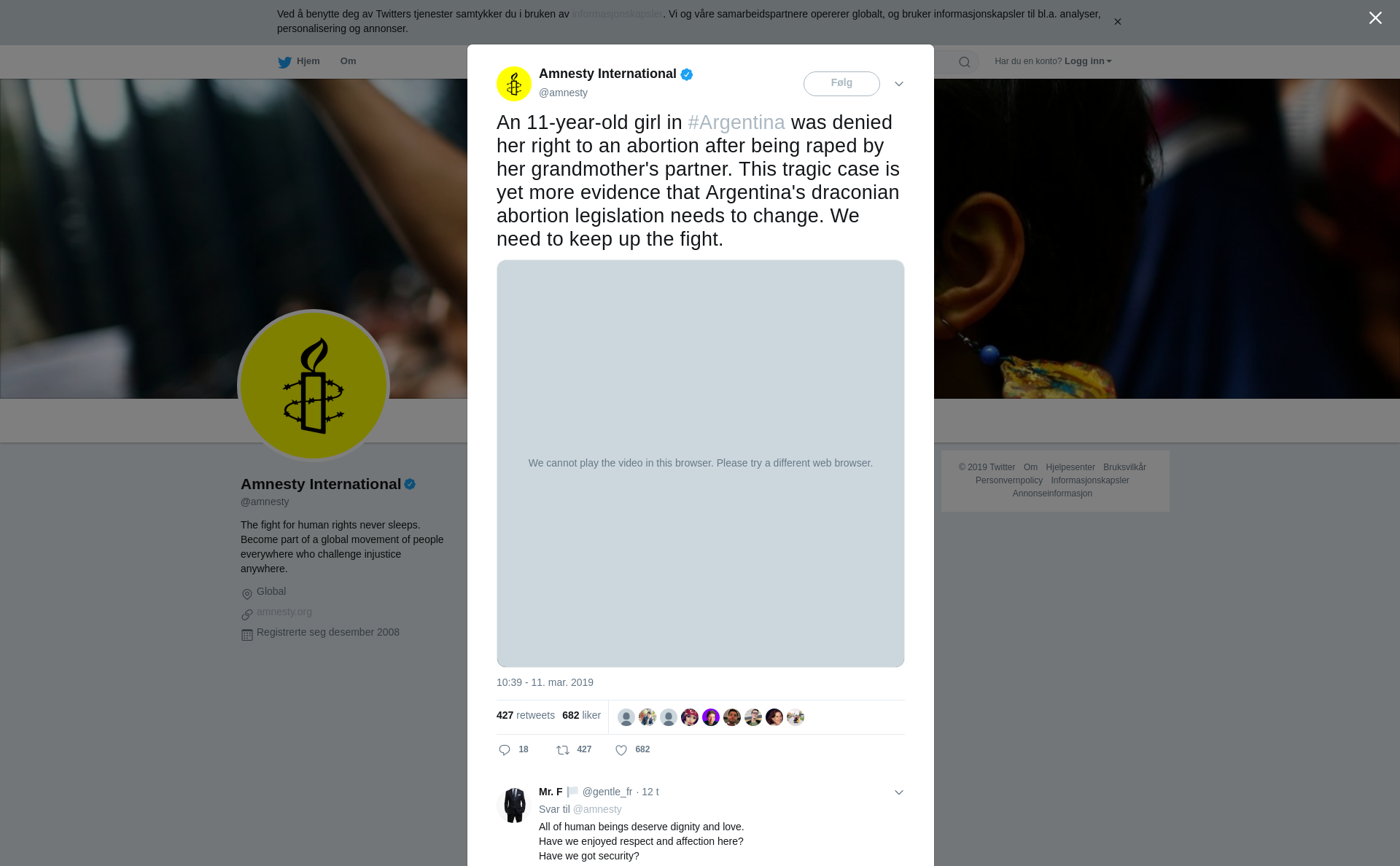Follow Amnesty with the Følg button
1400x866 pixels.
(x=841, y=84)
